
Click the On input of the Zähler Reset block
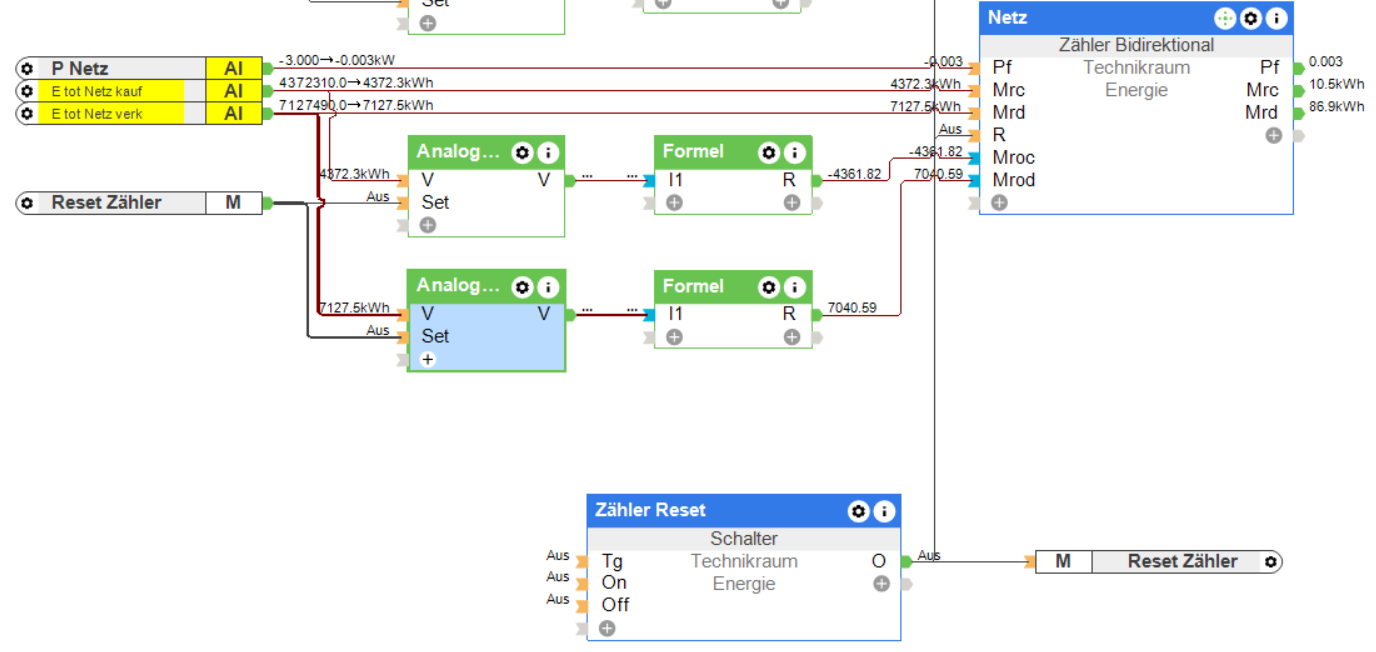tap(581, 583)
